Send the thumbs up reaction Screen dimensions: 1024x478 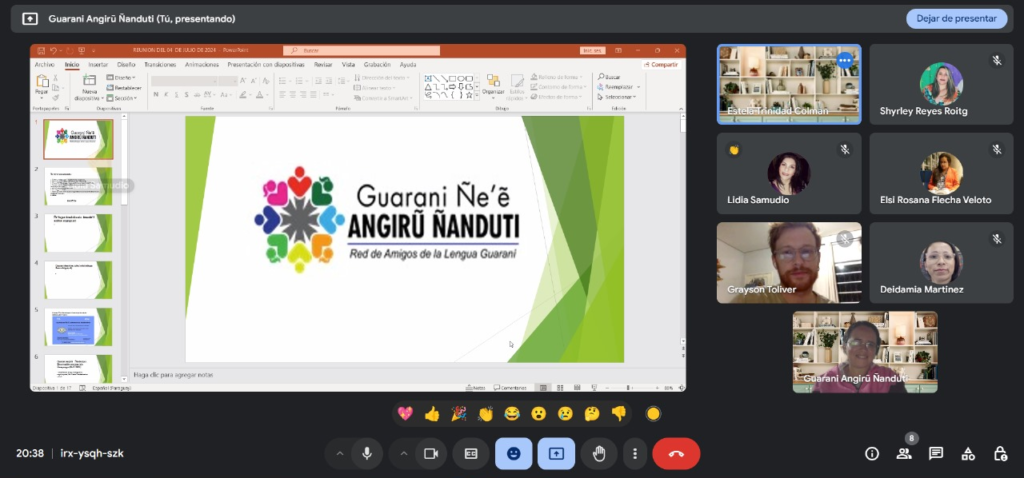432,413
